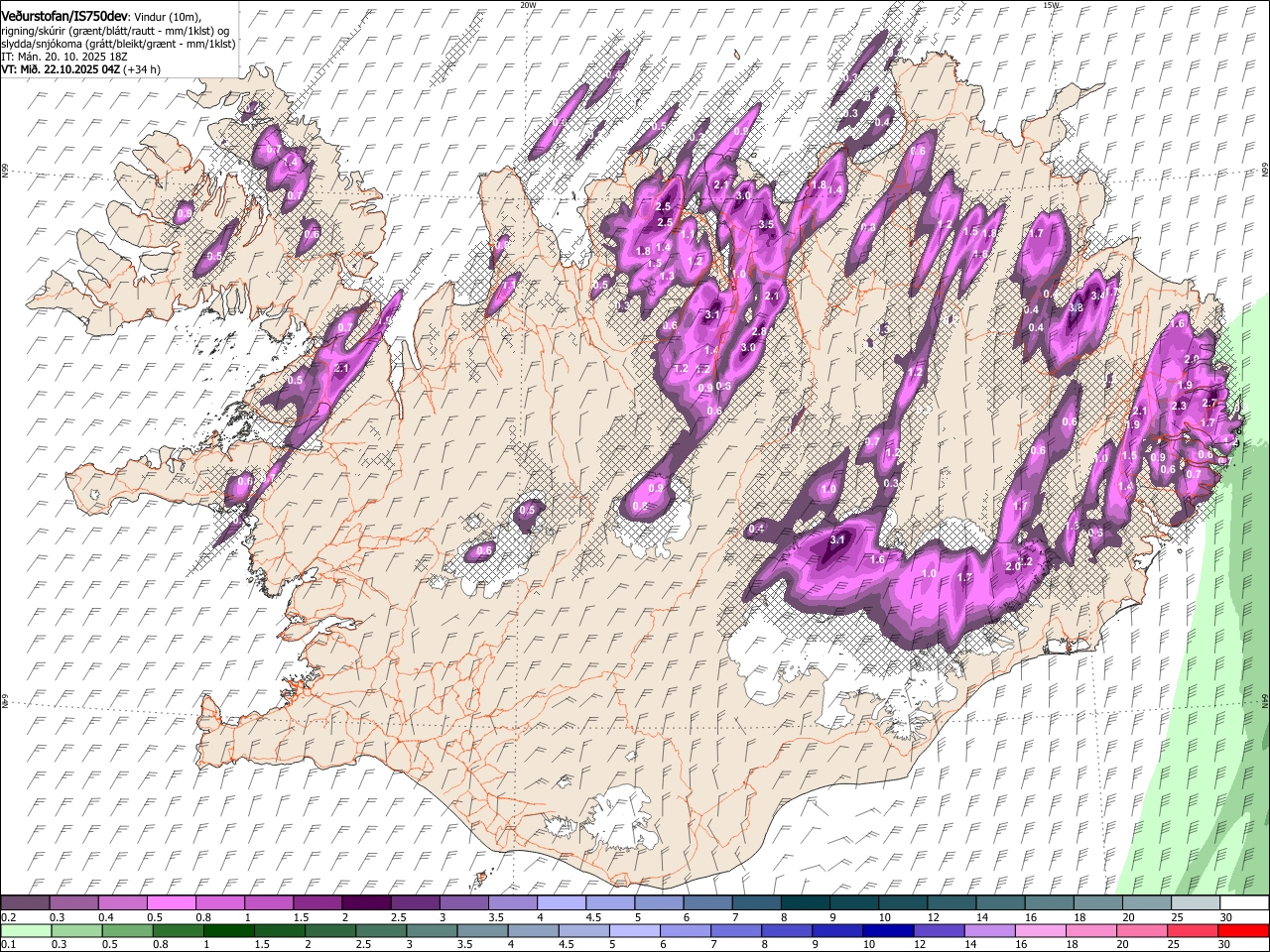Select light pink lower swatch between 16 and 18
The width and height of the screenshot is (1270, 952).
tap(1040, 931)
